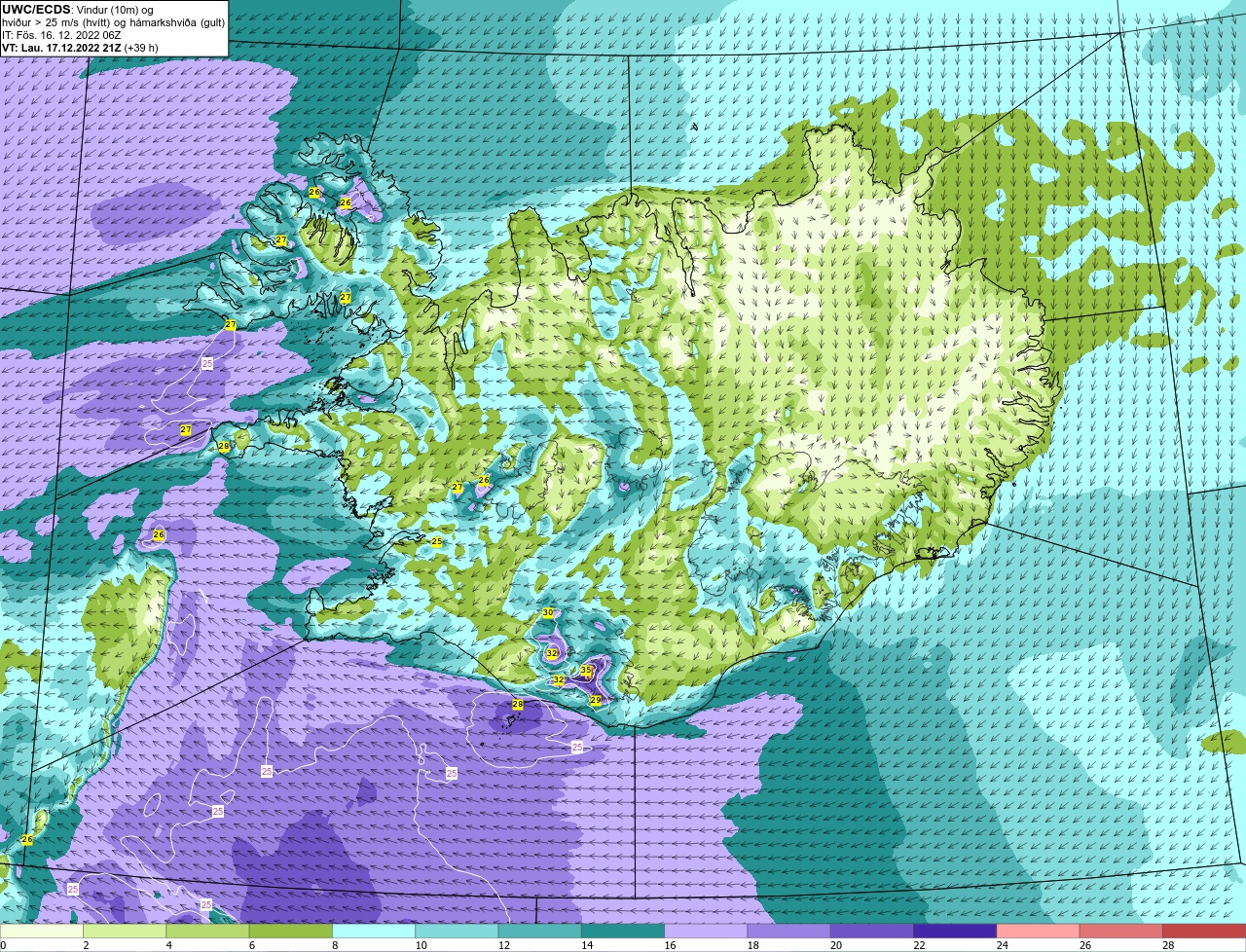Click the legend tick label "24"
The image size is (1246, 952).
click(x=1002, y=945)
